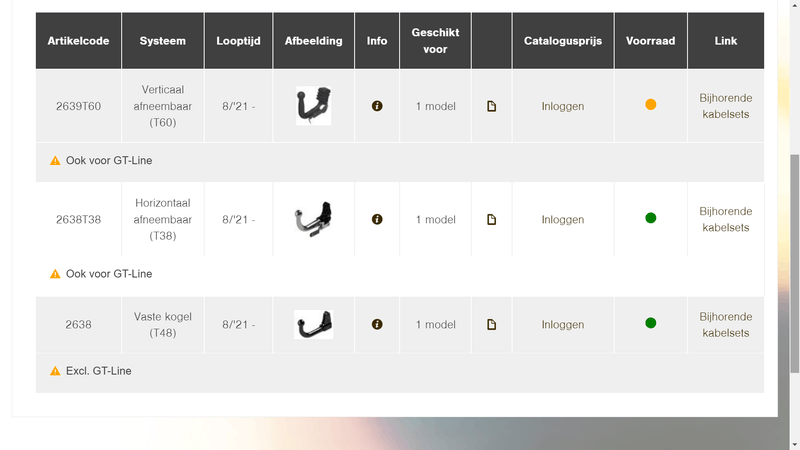Click the info icon for article 2639T60
The width and height of the screenshot is (800, 450).
(377, 105)
